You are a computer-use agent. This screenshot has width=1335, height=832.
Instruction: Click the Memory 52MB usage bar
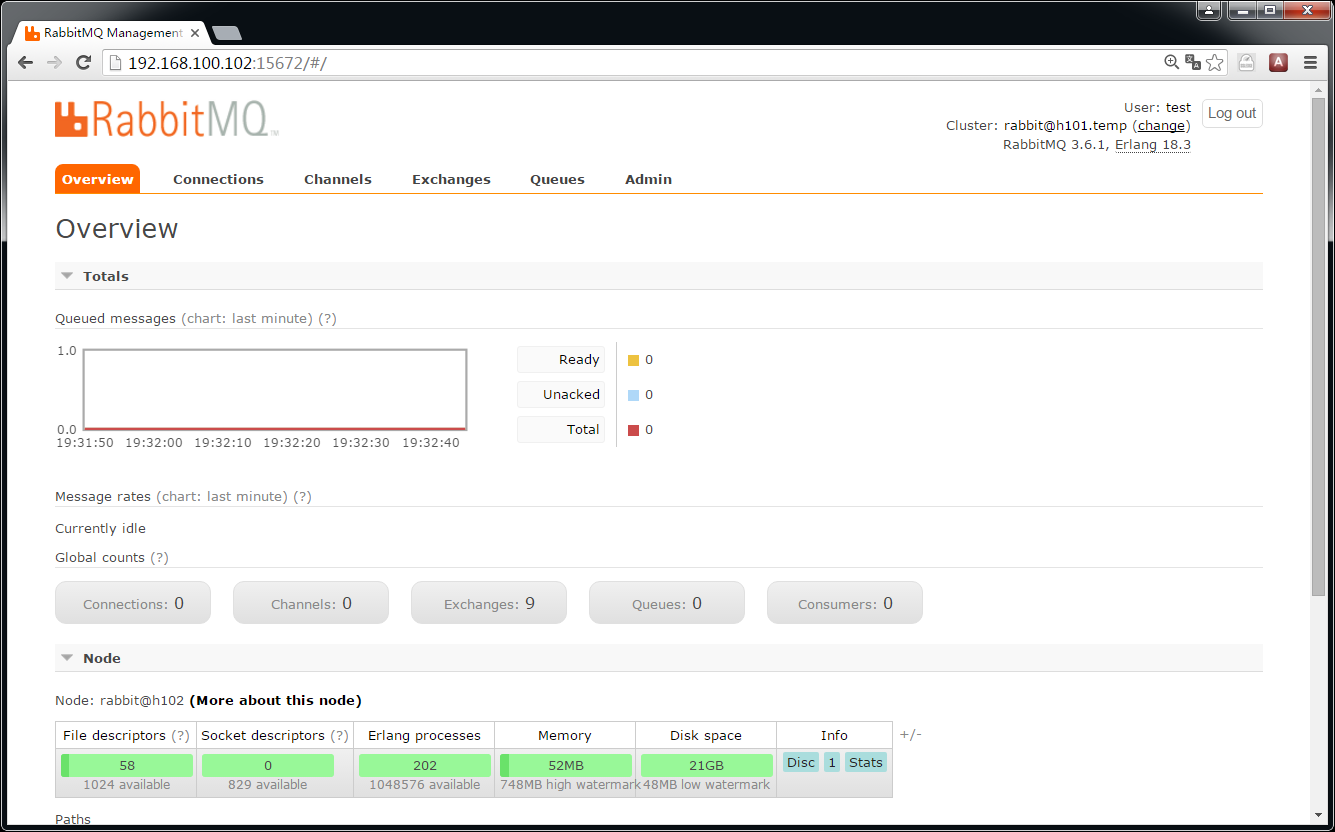point(566,765)
